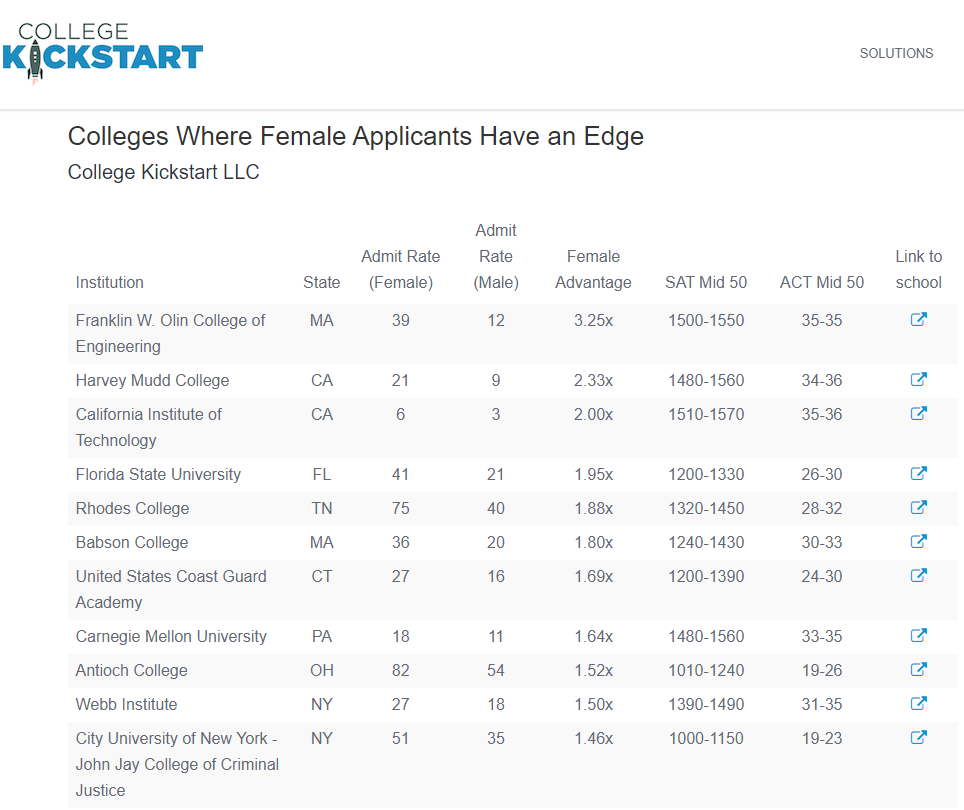Click the Admit Rate (Female) header
Image resolution: width=964 pixels, height=810 pixels.
pos(401,269)
